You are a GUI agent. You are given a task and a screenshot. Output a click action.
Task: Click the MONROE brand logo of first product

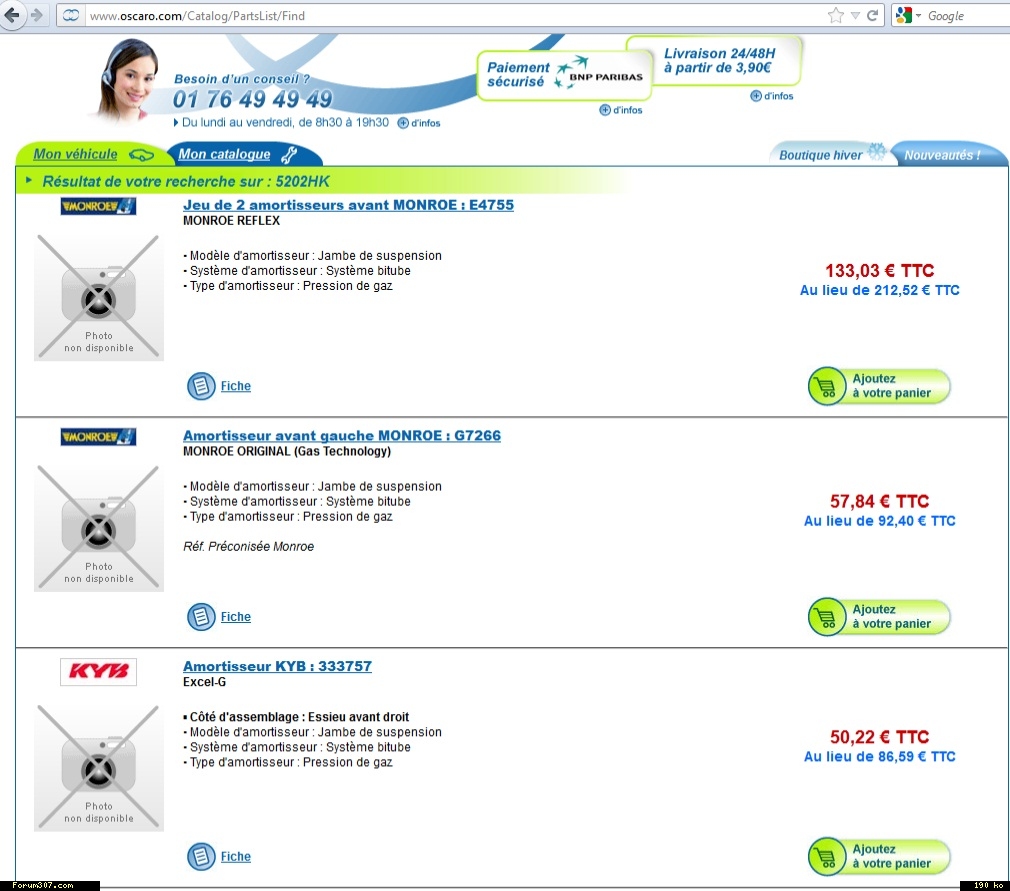pyautogui.click(x=98, y=206)
